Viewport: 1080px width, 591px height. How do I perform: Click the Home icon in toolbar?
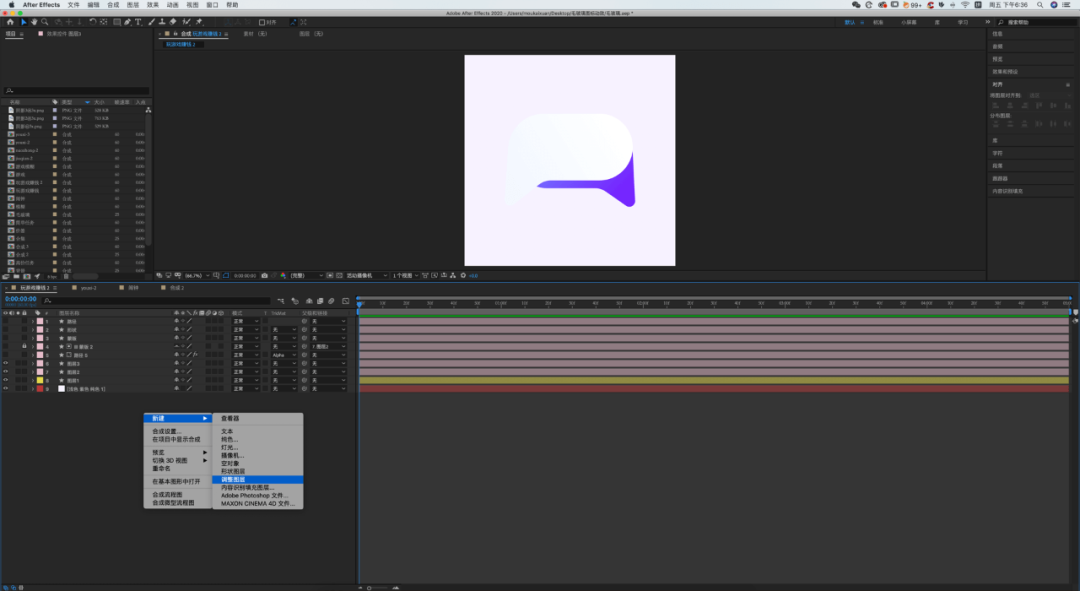pos(10,22)
